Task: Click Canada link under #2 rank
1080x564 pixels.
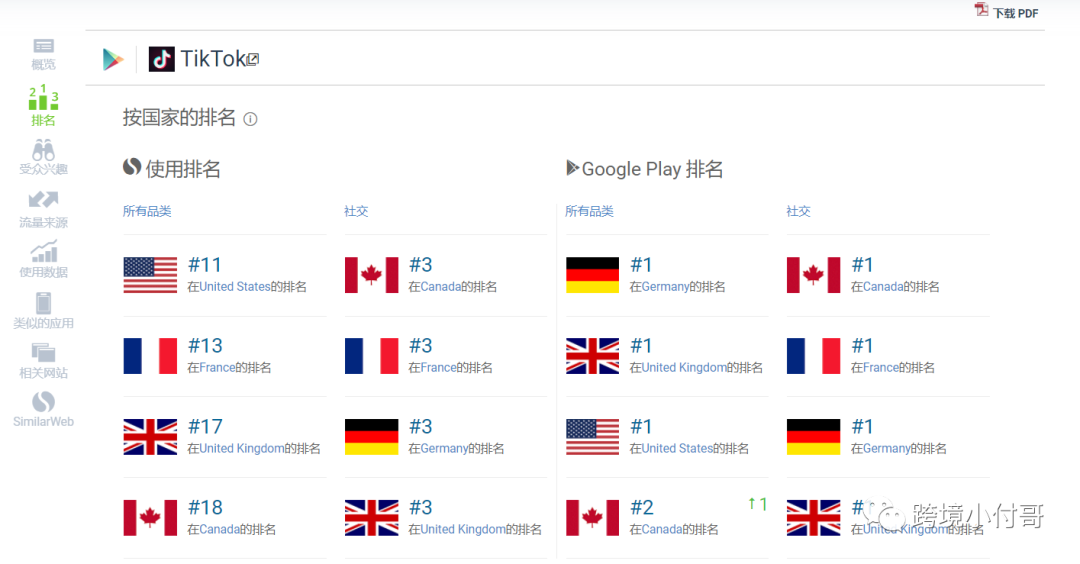Action: [x=661, y=530]
